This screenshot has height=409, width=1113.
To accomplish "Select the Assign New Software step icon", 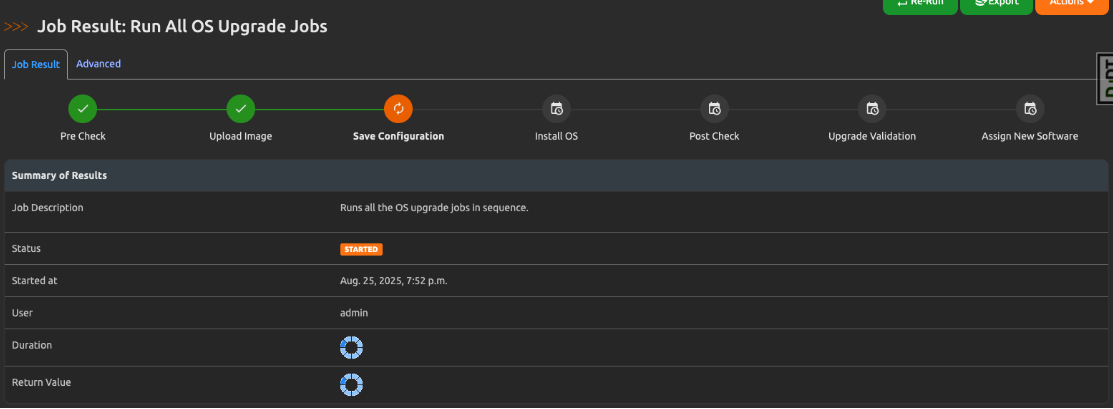I will [1030, 109].
